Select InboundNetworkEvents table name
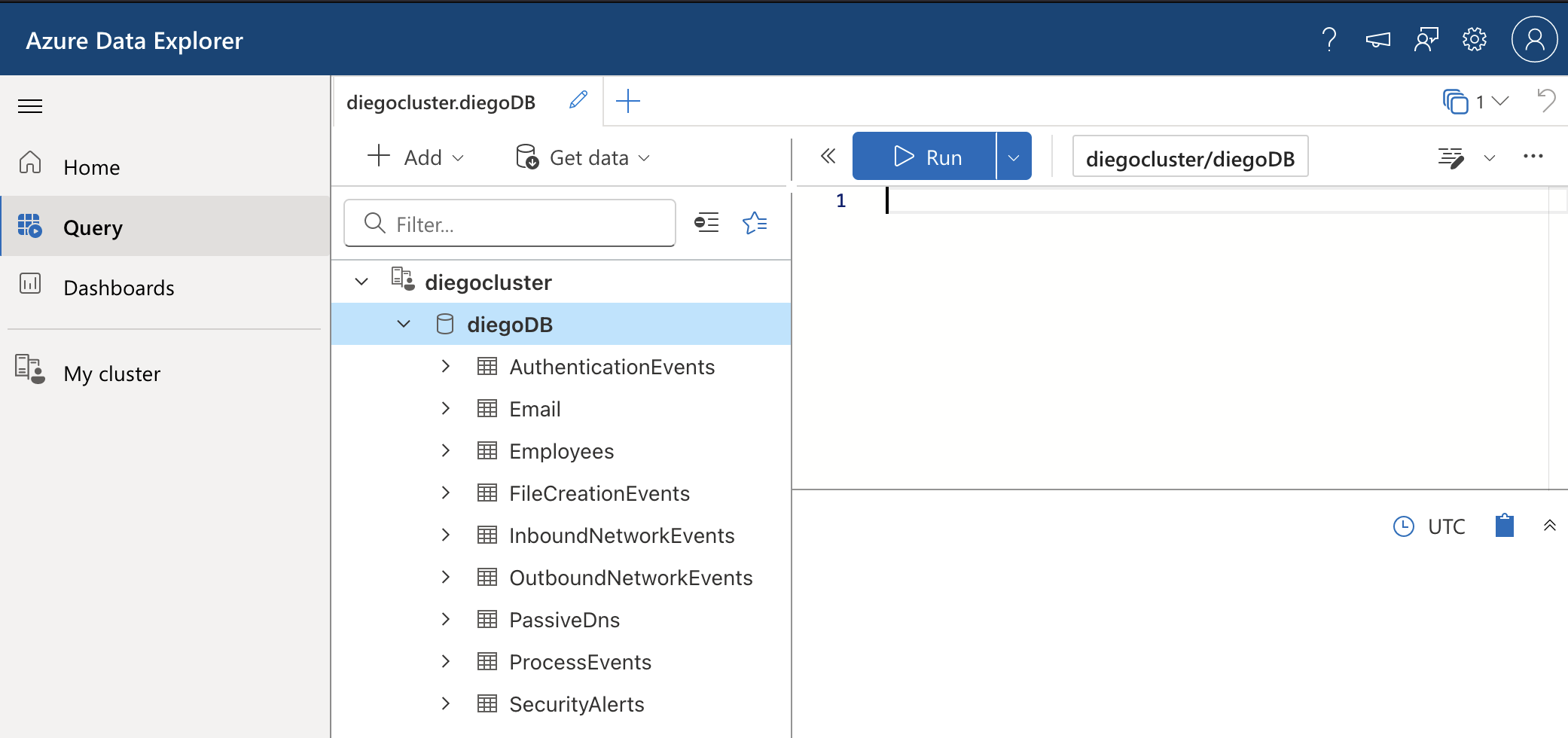Image resolution: width=1568 pixels, height=738 pixels. pyautogui.click(x=622, y=535)
